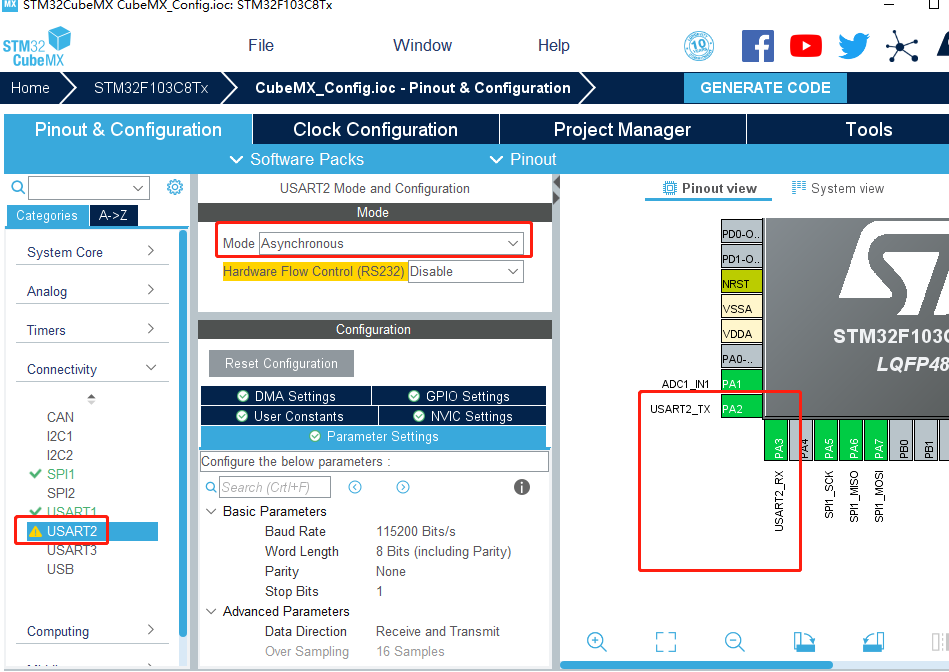Screen dimensions: 949x672
Task: Click the 115200 Bits/s baud rate value
Action: [416, 532]
